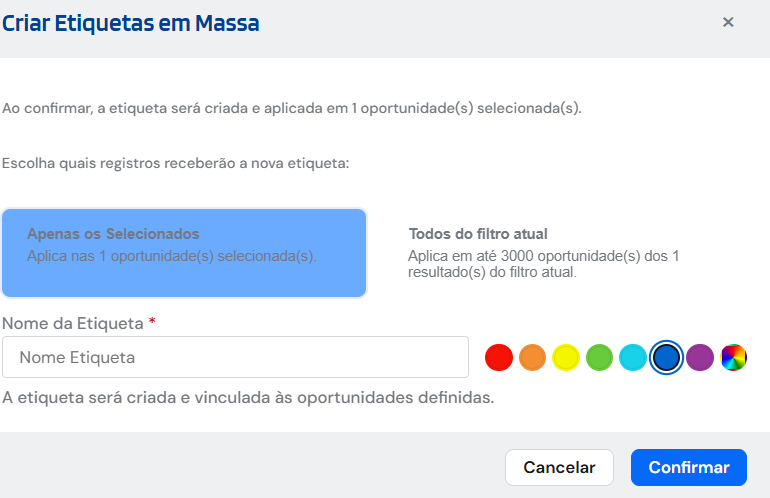Click the Escolha quais registros instruction text
770x498 pixels.
pos(175,163)
